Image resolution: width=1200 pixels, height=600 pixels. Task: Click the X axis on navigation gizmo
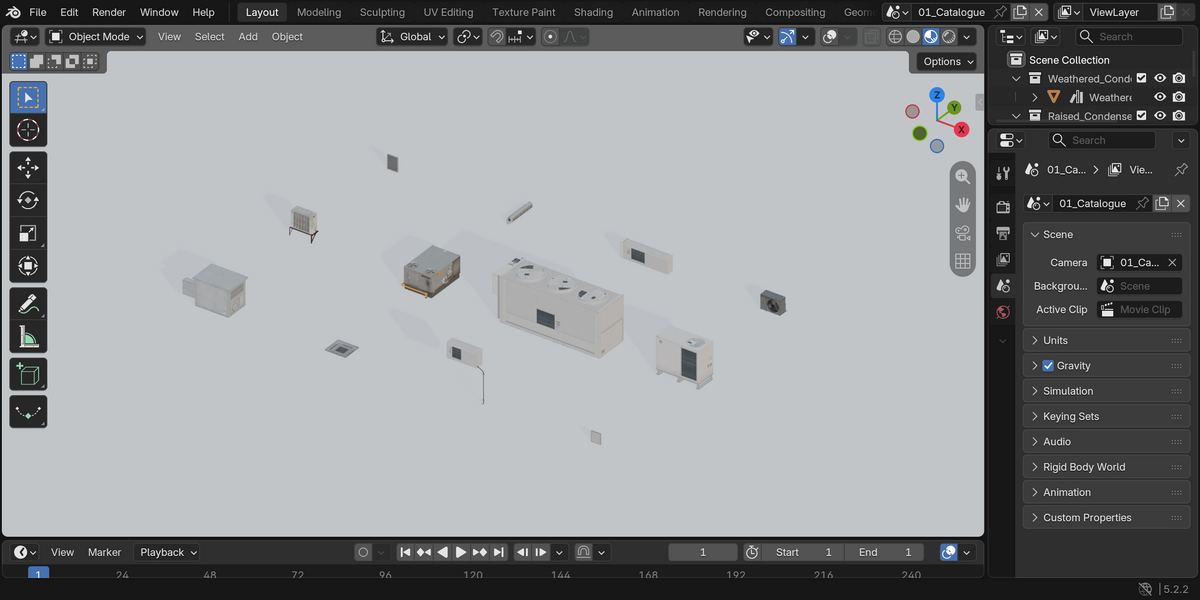click(x=961, y=129)
